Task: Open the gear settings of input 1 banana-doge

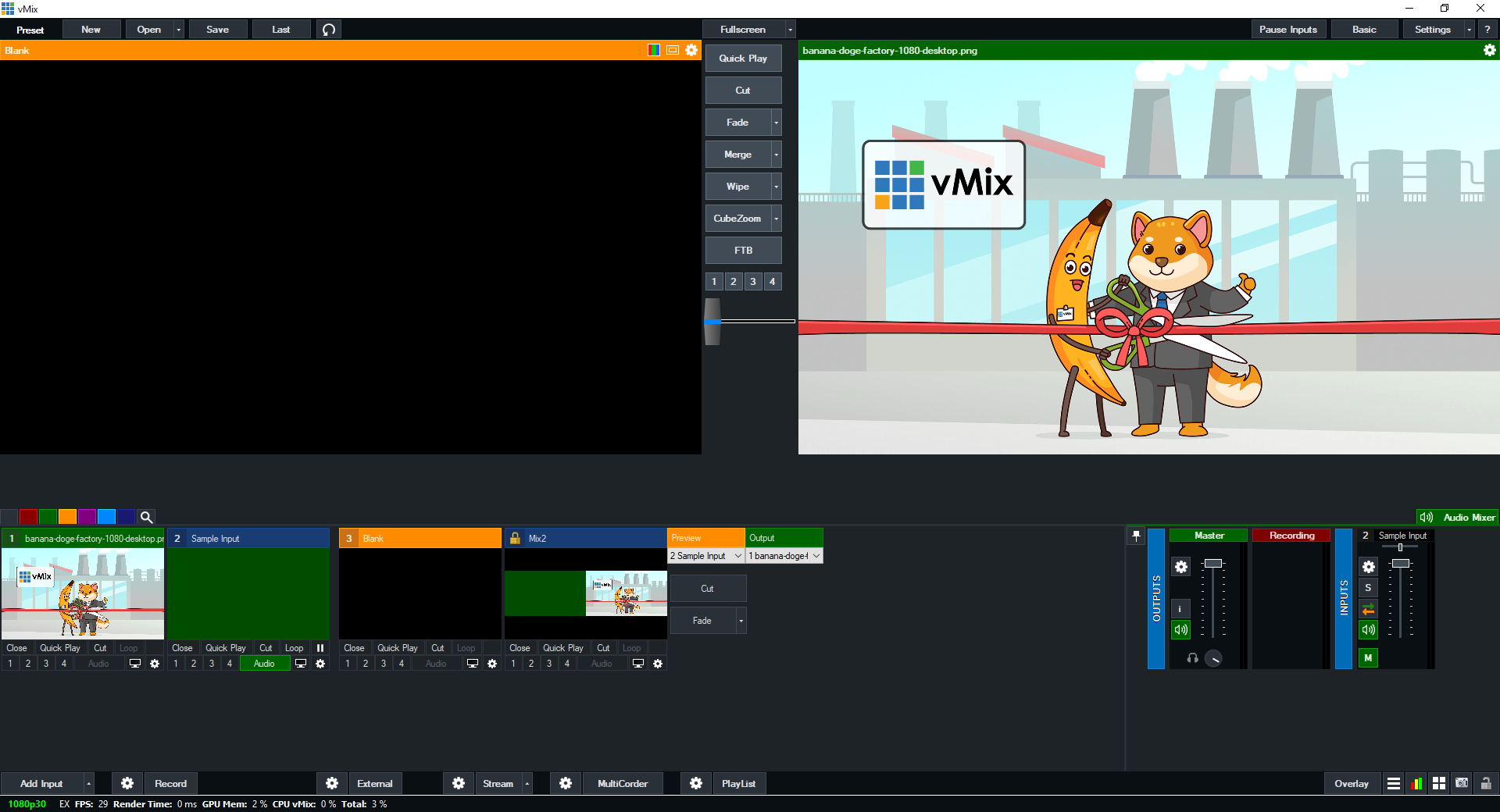Action: click(x=155, y=664)
